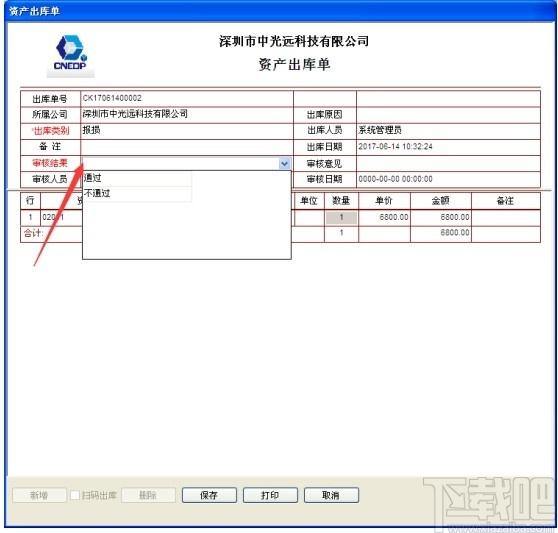Click the 审核人员 label

(x=50, y=179)
